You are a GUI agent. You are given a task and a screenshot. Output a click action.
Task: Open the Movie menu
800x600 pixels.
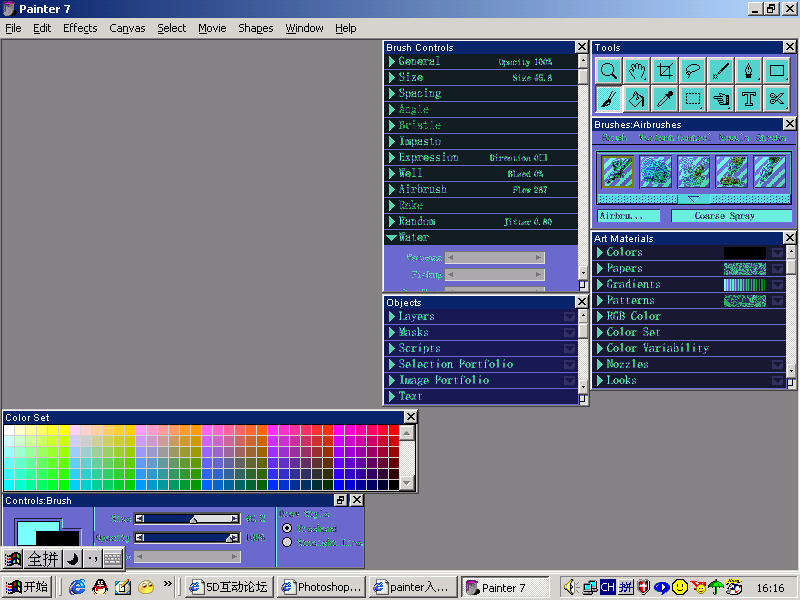coord(212,28)
